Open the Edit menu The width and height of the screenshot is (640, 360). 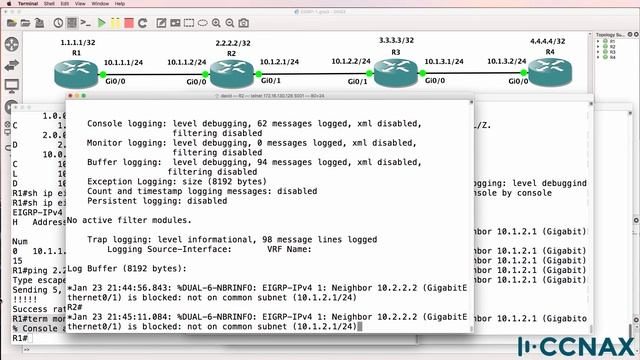[x=64, y=3]
